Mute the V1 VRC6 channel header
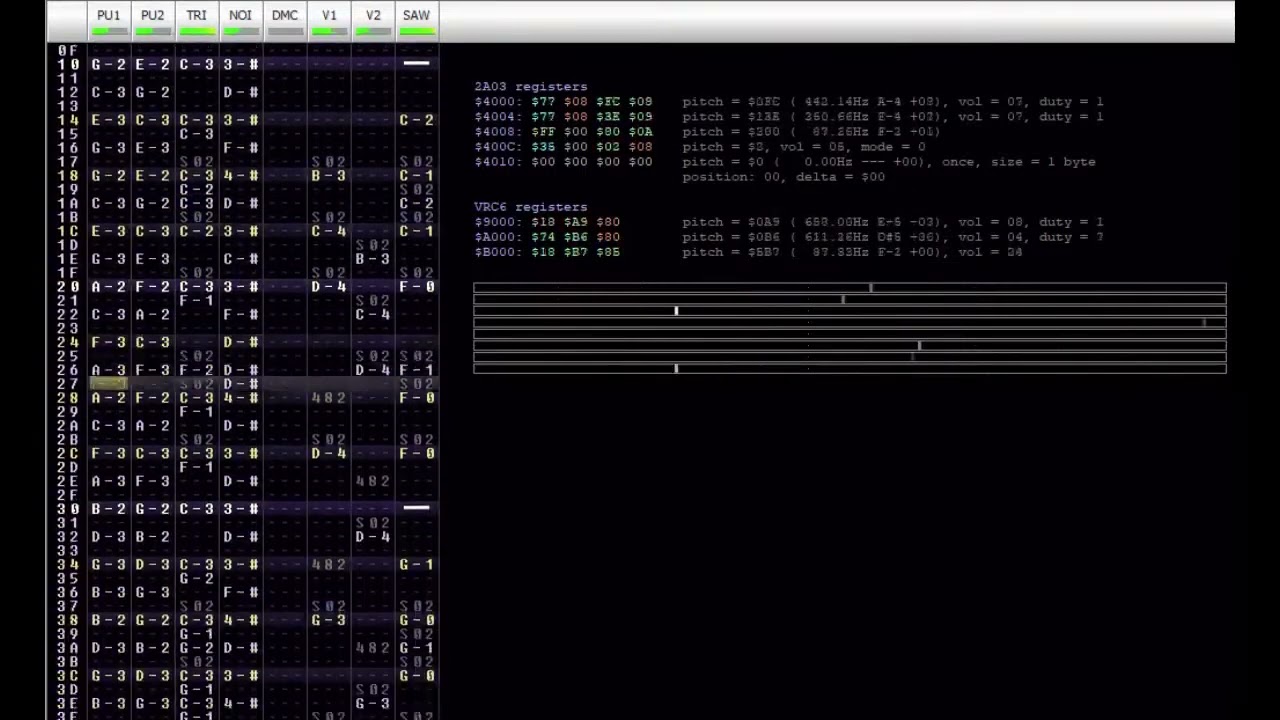The width and height of the screenshot is (1280, 720). point(329,20)
